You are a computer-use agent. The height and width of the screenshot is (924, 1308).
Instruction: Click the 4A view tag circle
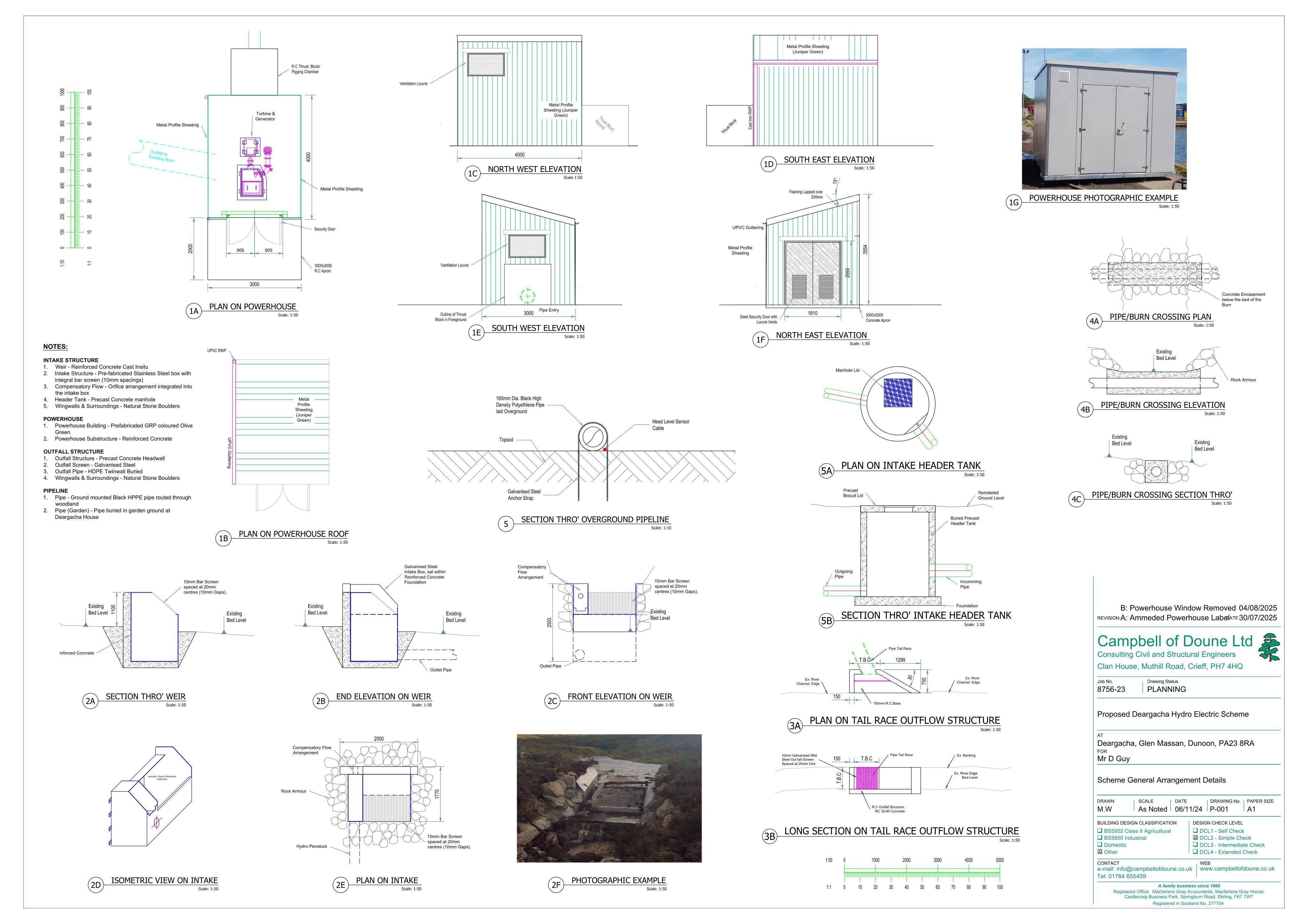pos(1094,321)
